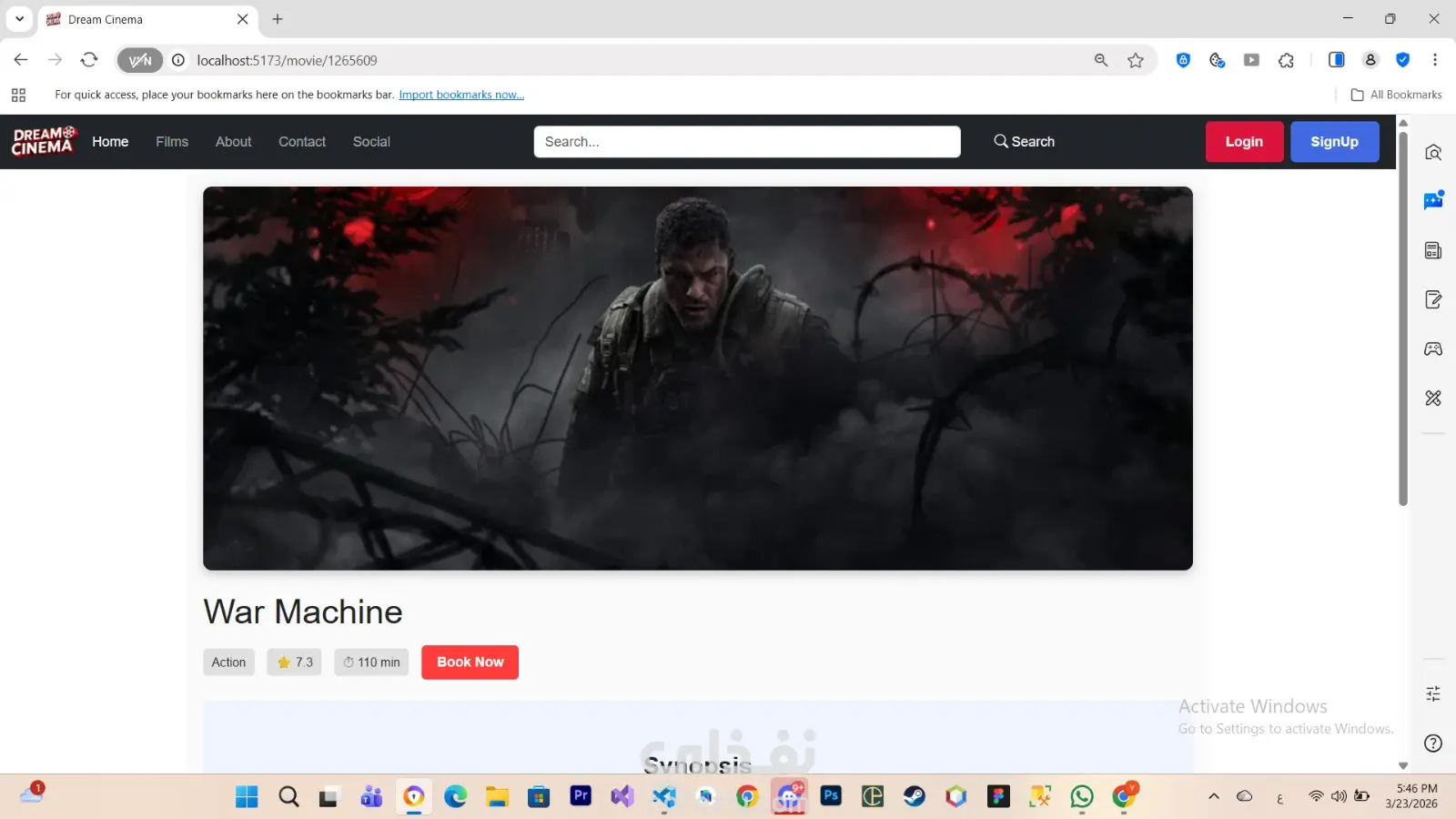The image size is (1456, 819).
Task: Open Figma from the taskbar
Action: 998,797
